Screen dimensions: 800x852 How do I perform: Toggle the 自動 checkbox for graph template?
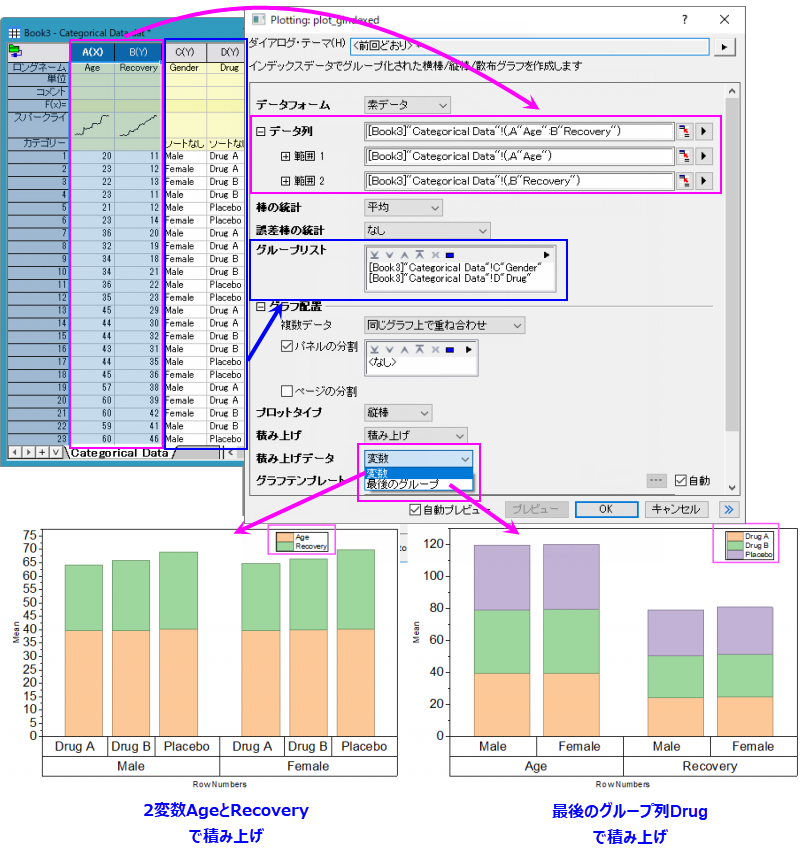[x=680, y=480]
